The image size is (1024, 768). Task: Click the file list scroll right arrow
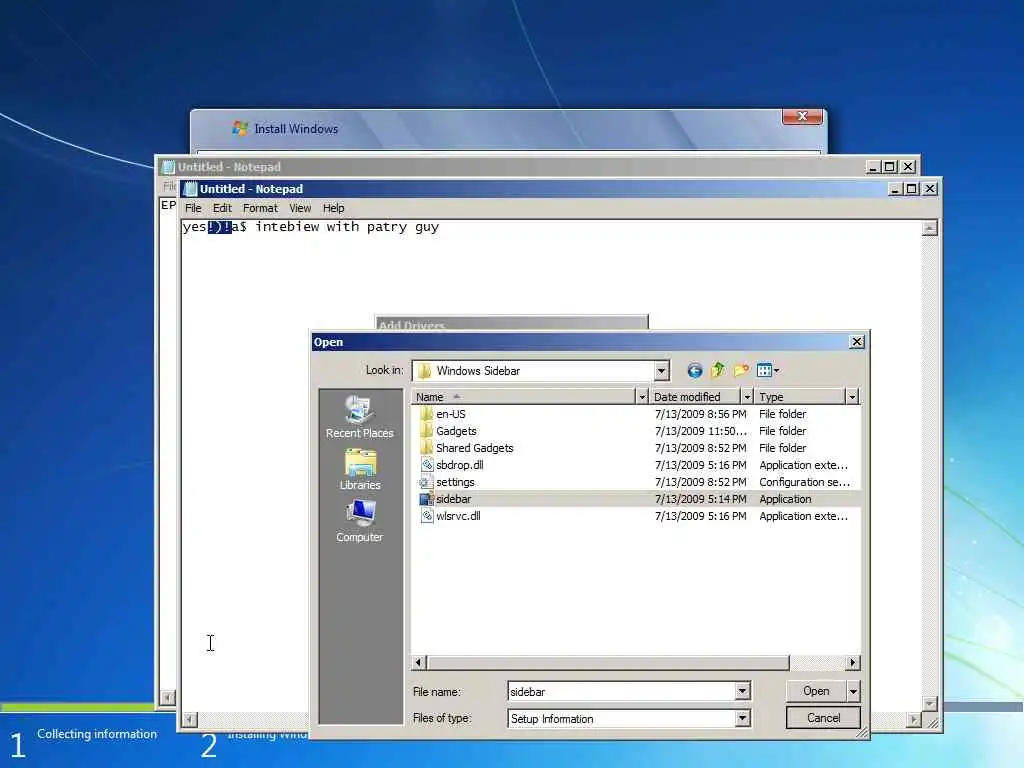click(x=852, y=663)
